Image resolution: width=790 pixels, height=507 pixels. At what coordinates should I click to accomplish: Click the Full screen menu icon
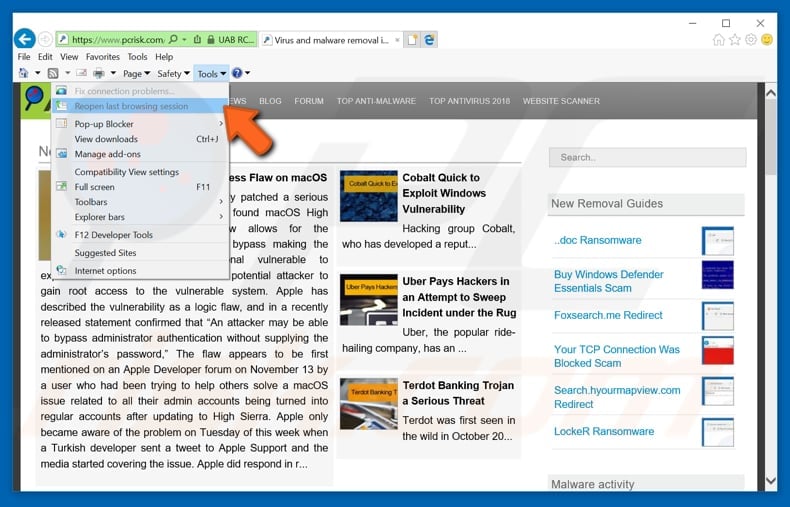click(x=61, y=186)
